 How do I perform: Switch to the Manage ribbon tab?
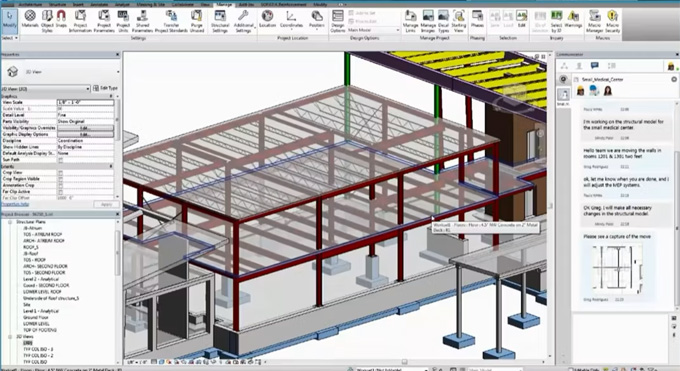pos(224,4)
